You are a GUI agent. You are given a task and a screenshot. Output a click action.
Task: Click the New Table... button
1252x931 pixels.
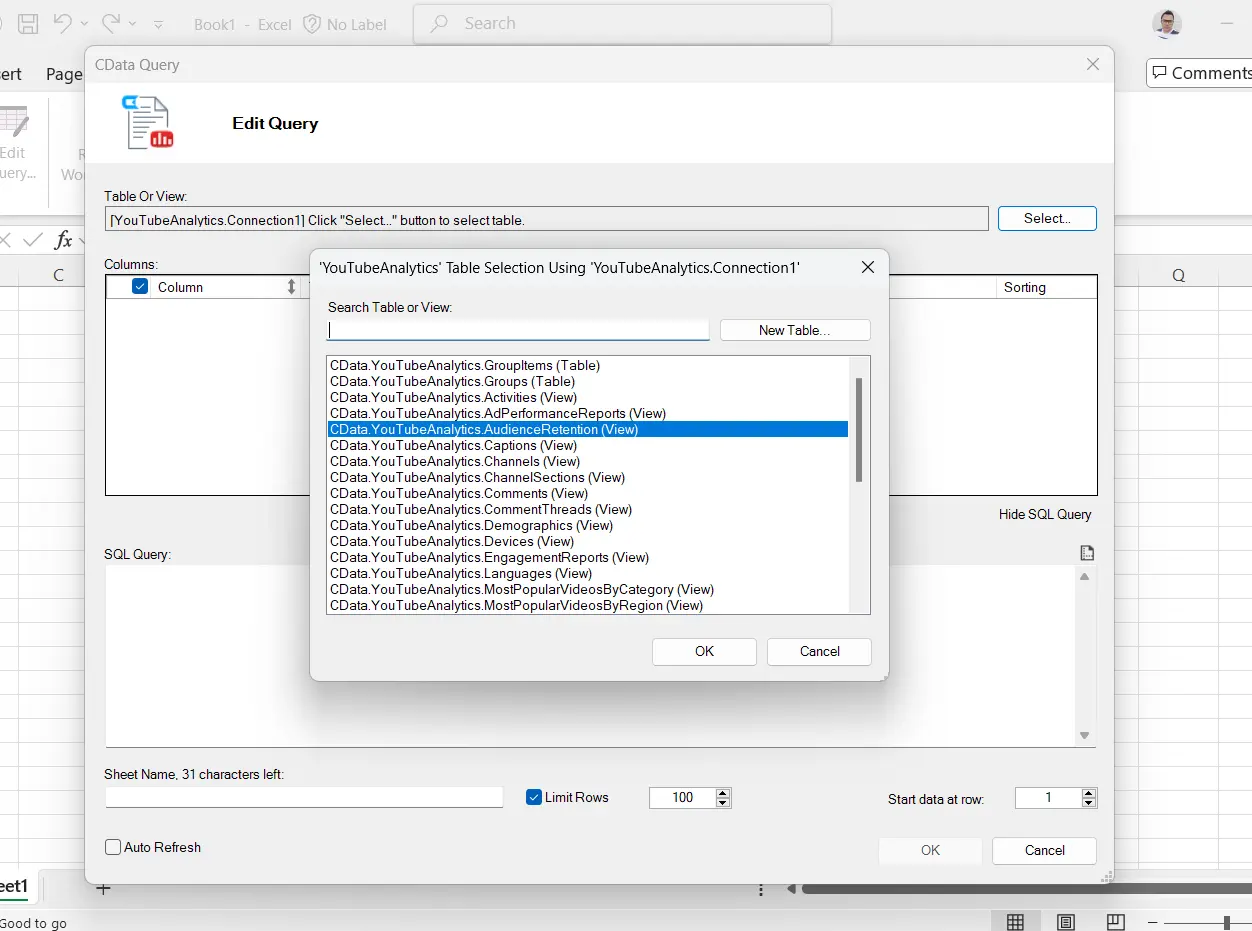(x=794, y=330)
